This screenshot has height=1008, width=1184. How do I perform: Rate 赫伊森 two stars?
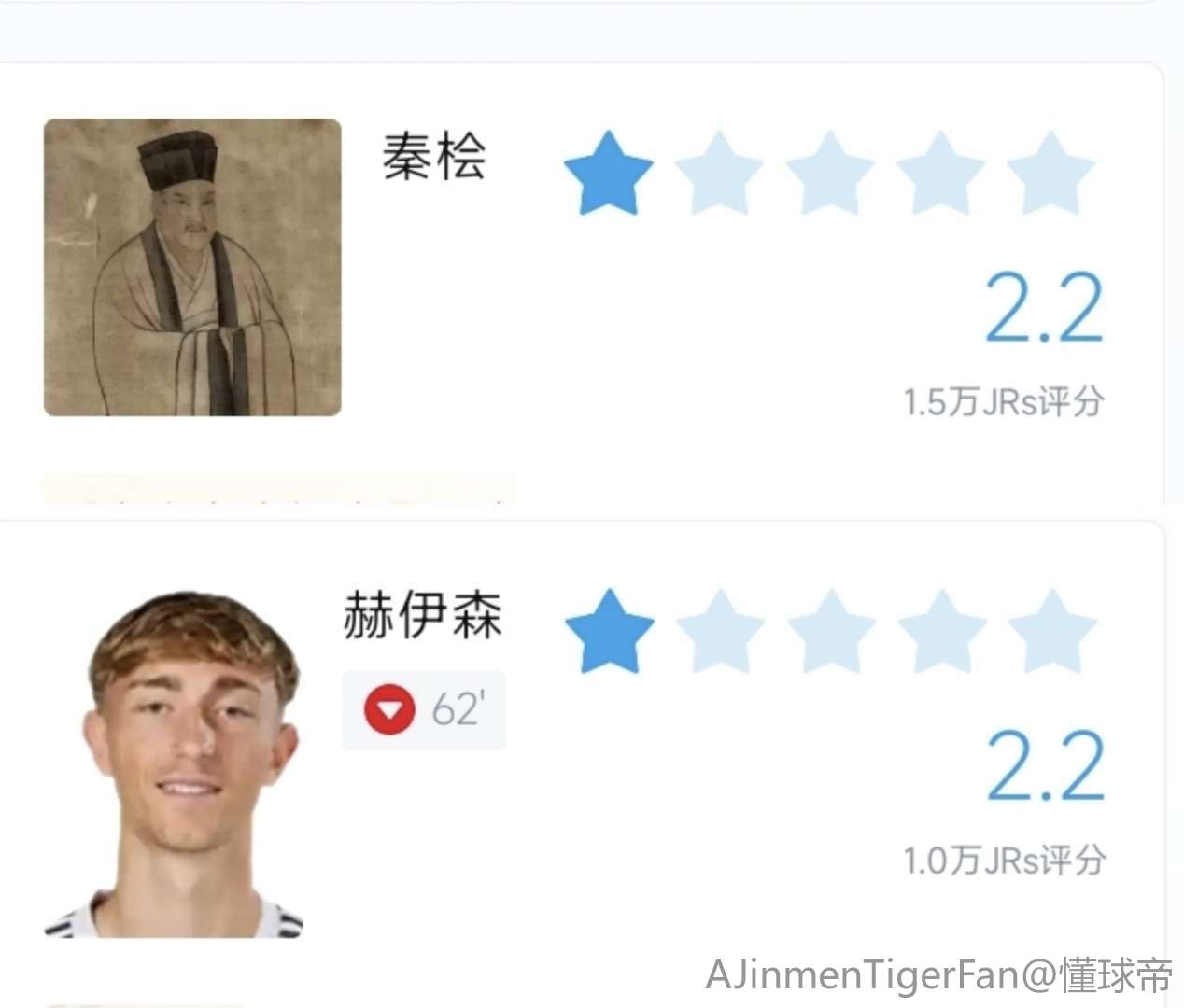(x=721, y=632)
